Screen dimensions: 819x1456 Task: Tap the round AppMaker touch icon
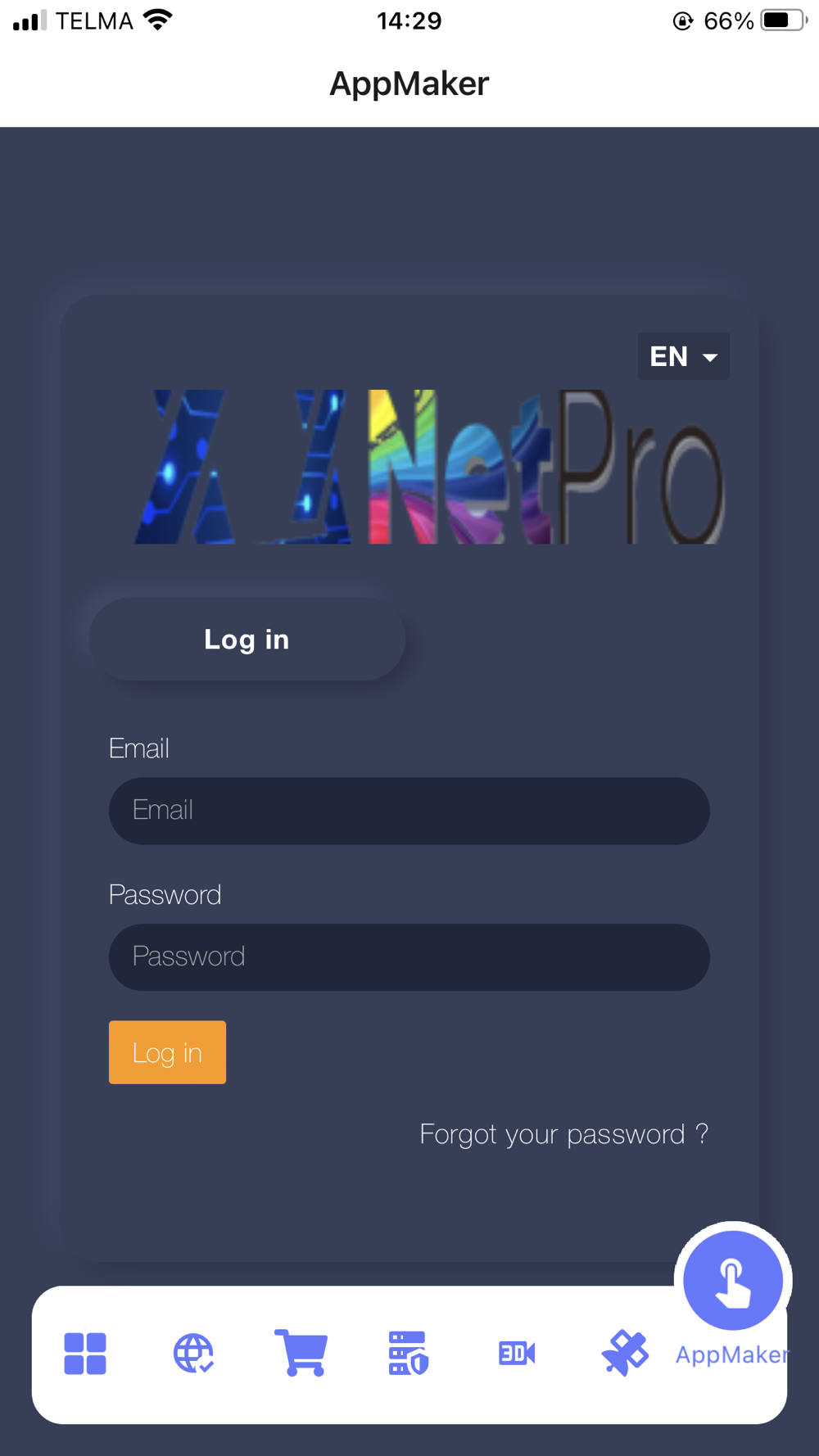(733, 1281)
